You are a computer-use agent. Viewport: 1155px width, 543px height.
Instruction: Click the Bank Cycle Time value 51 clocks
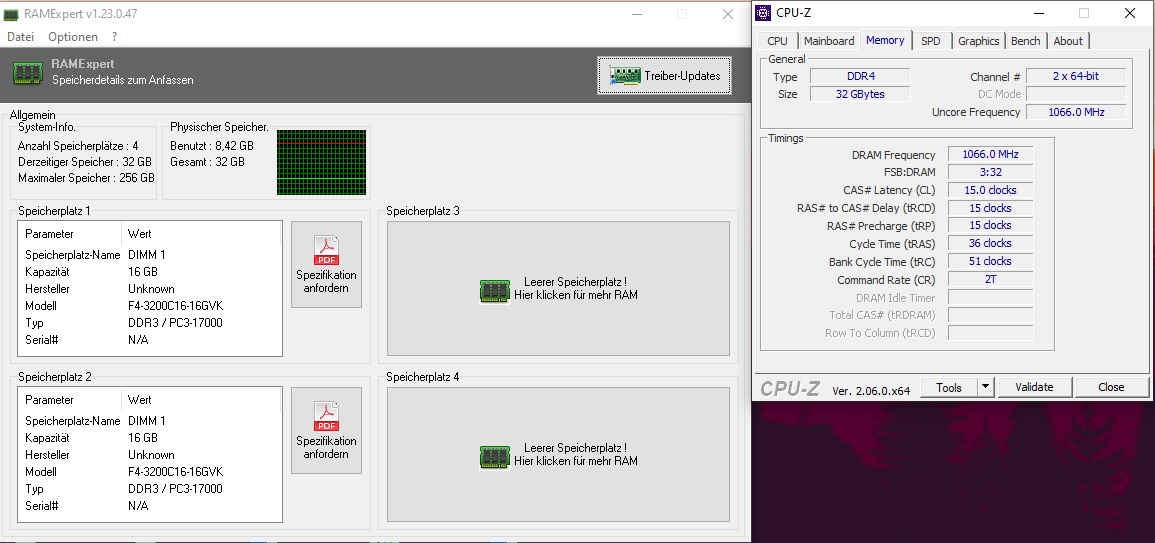pyautogui.click(x=990, y=261)
